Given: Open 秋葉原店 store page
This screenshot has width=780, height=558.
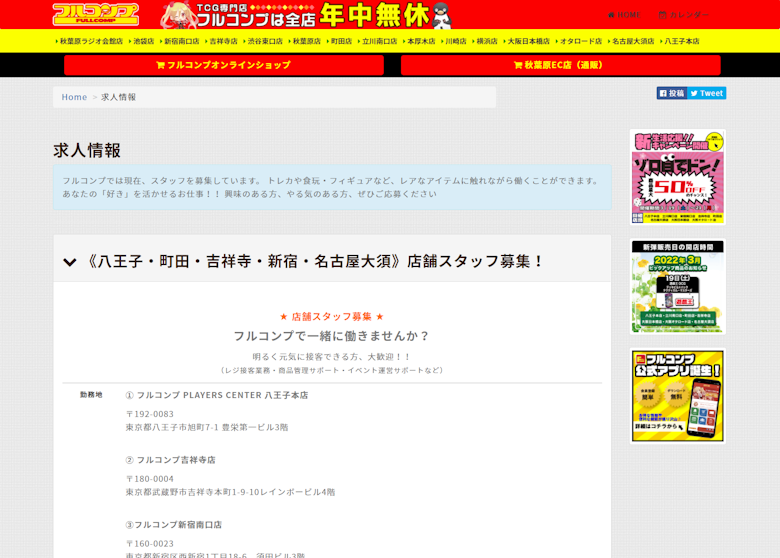Looking at the screenshot, I should pyautogui.click(x=304, y=41).
